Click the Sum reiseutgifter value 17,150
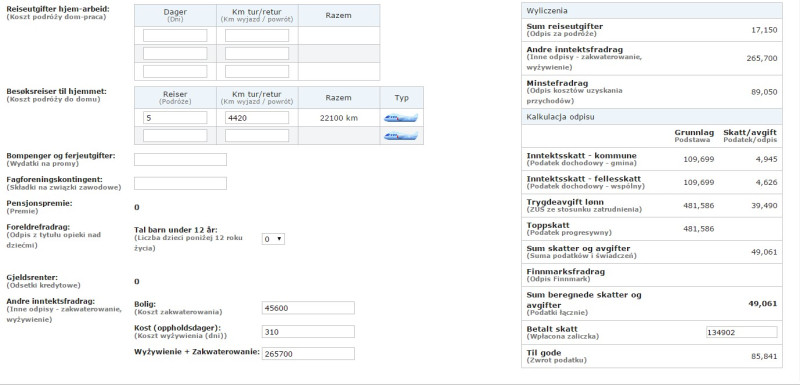 click(x=764, y=30)
